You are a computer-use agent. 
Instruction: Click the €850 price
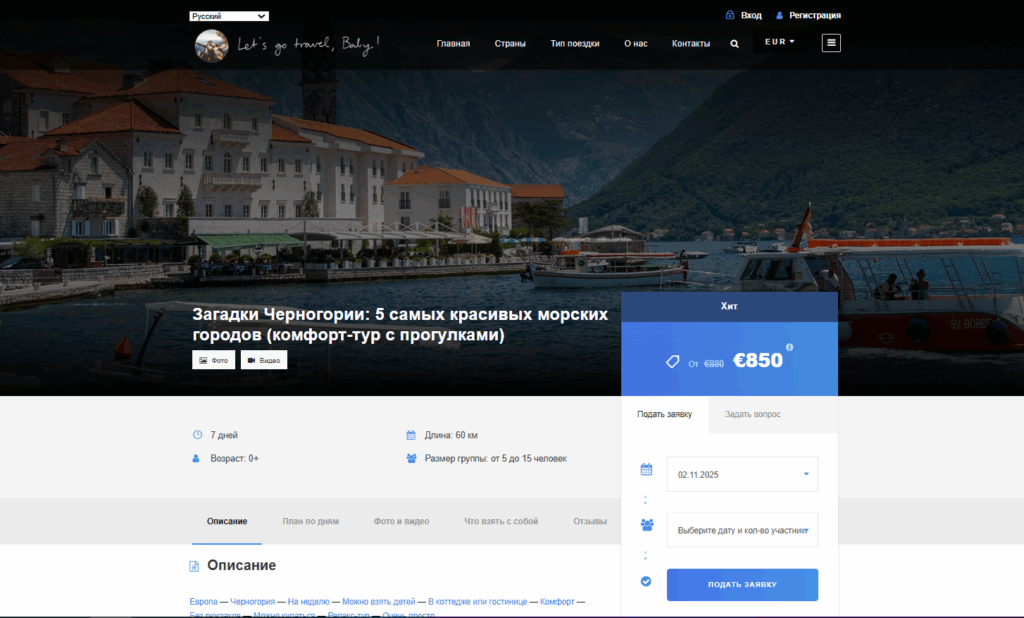tap(758, 360)
